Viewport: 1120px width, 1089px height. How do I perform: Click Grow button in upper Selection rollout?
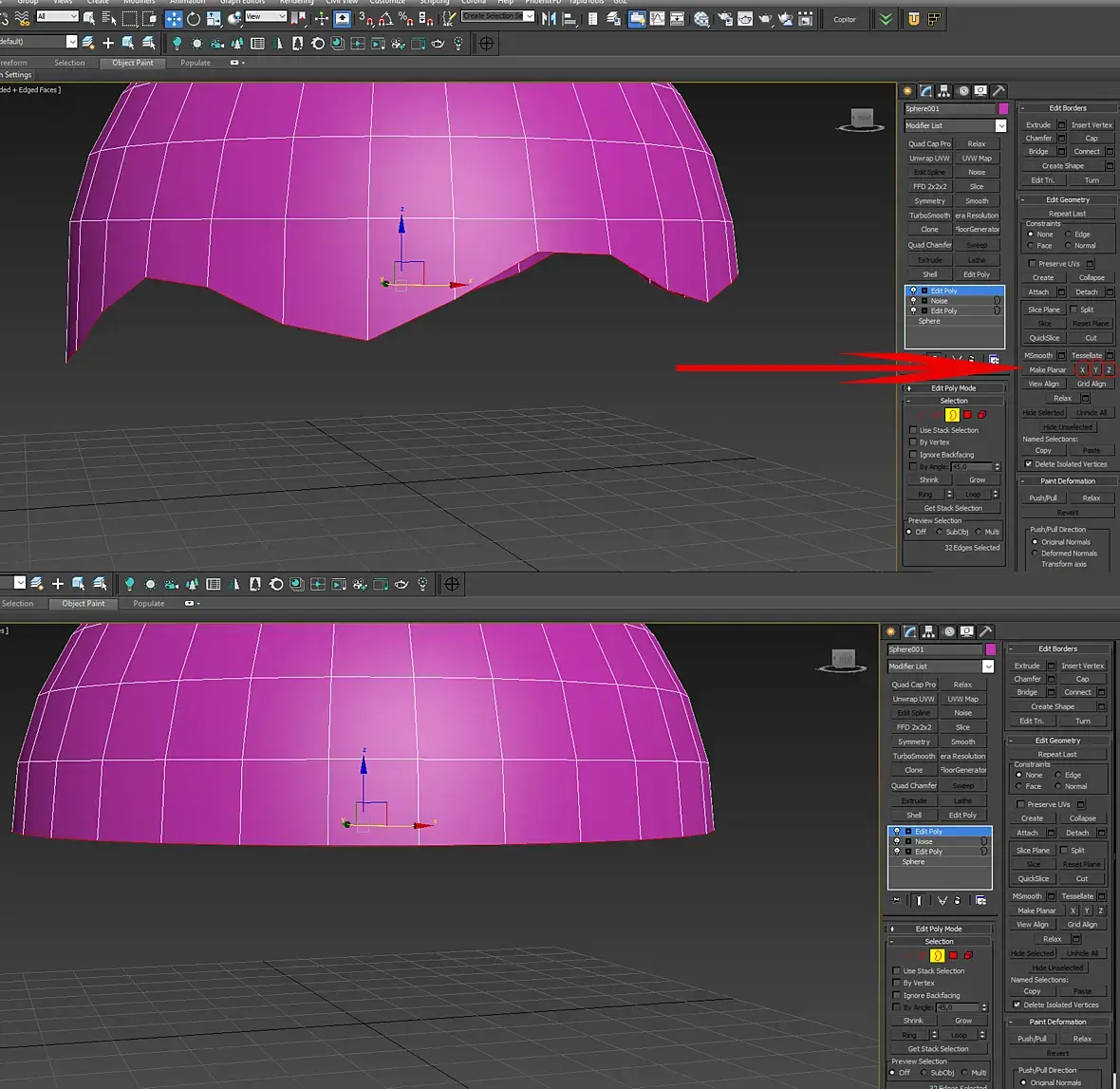[977, 480]
